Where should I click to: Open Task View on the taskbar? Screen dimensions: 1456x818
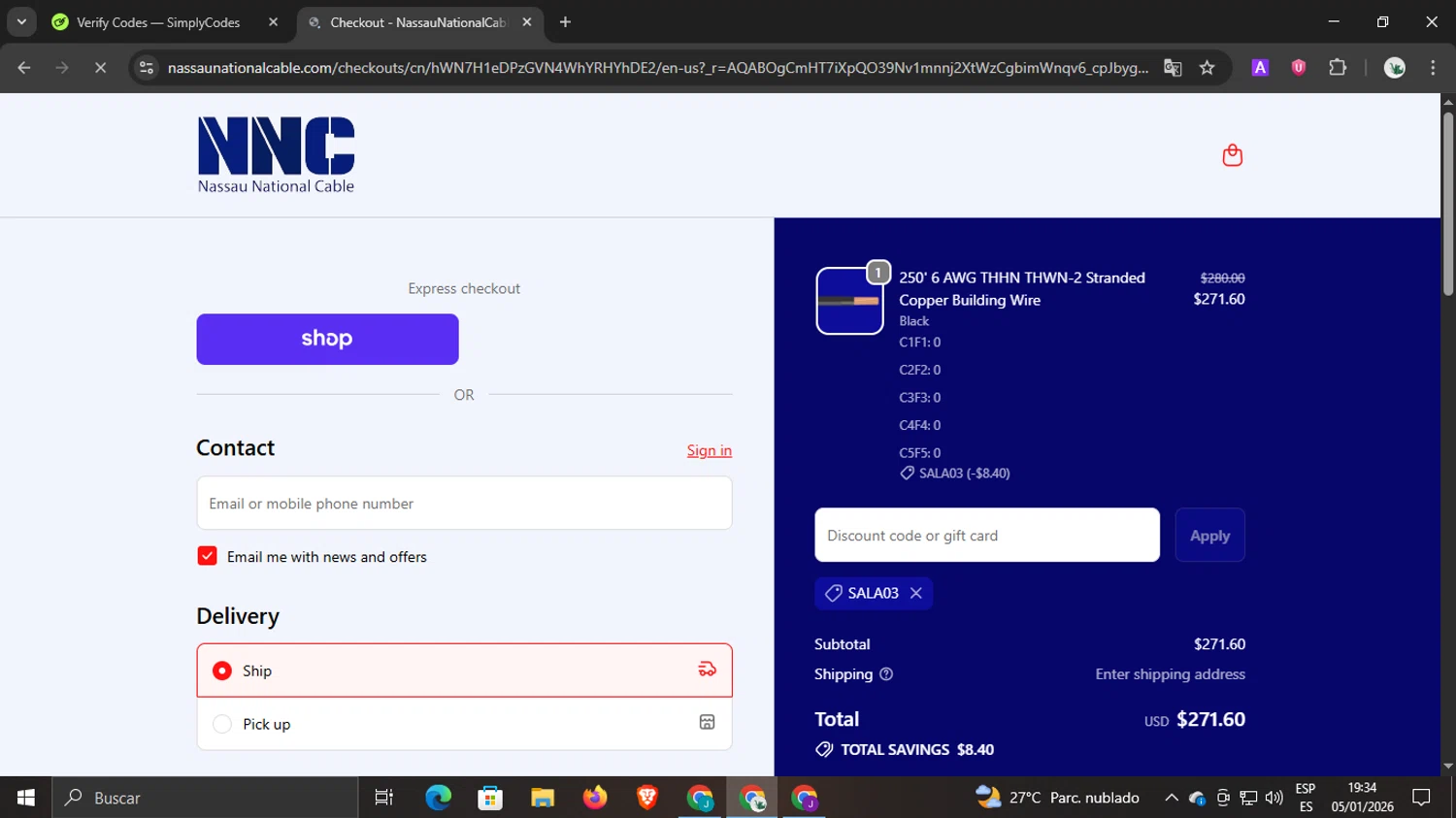coord(384,798)
